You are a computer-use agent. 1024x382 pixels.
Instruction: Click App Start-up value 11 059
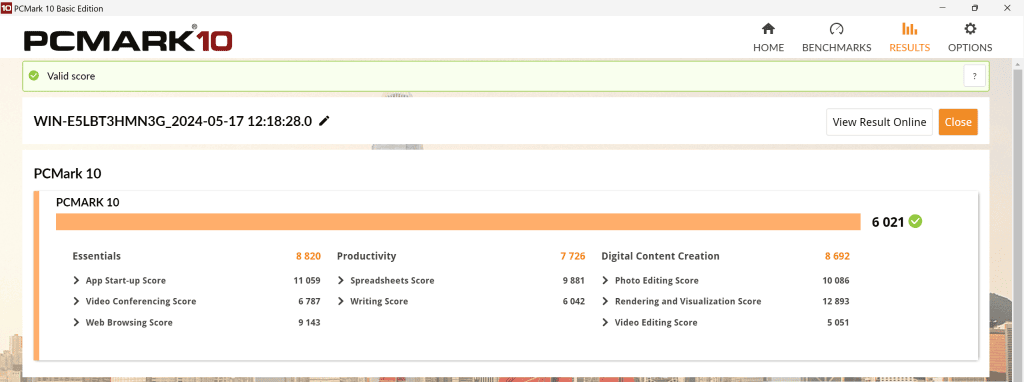point(307,281)
